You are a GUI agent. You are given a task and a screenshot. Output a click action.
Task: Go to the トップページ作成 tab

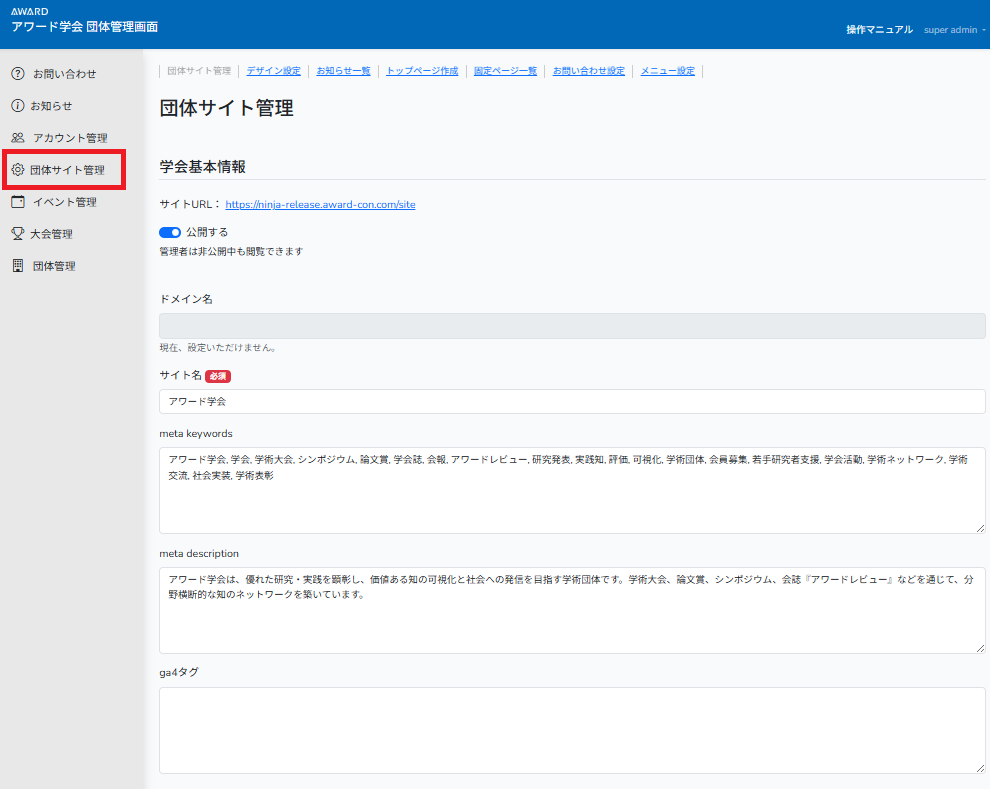422,71
